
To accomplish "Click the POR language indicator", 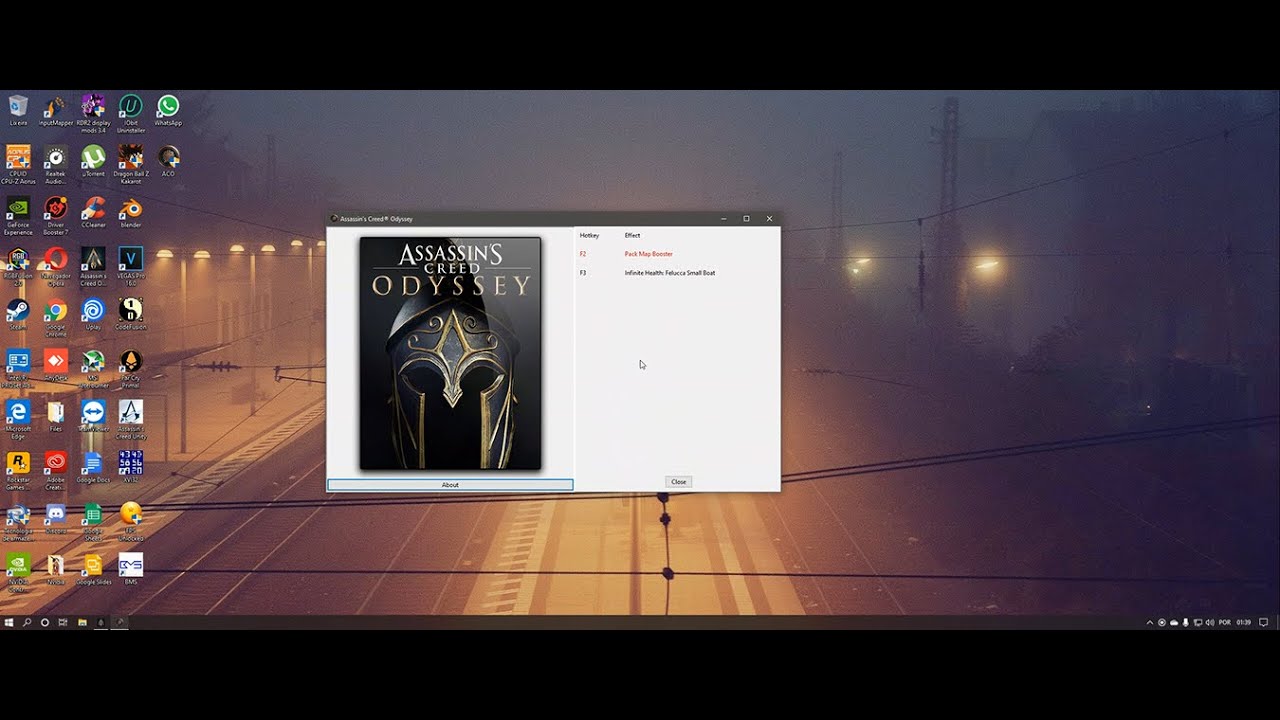I will coord(1225,622).
